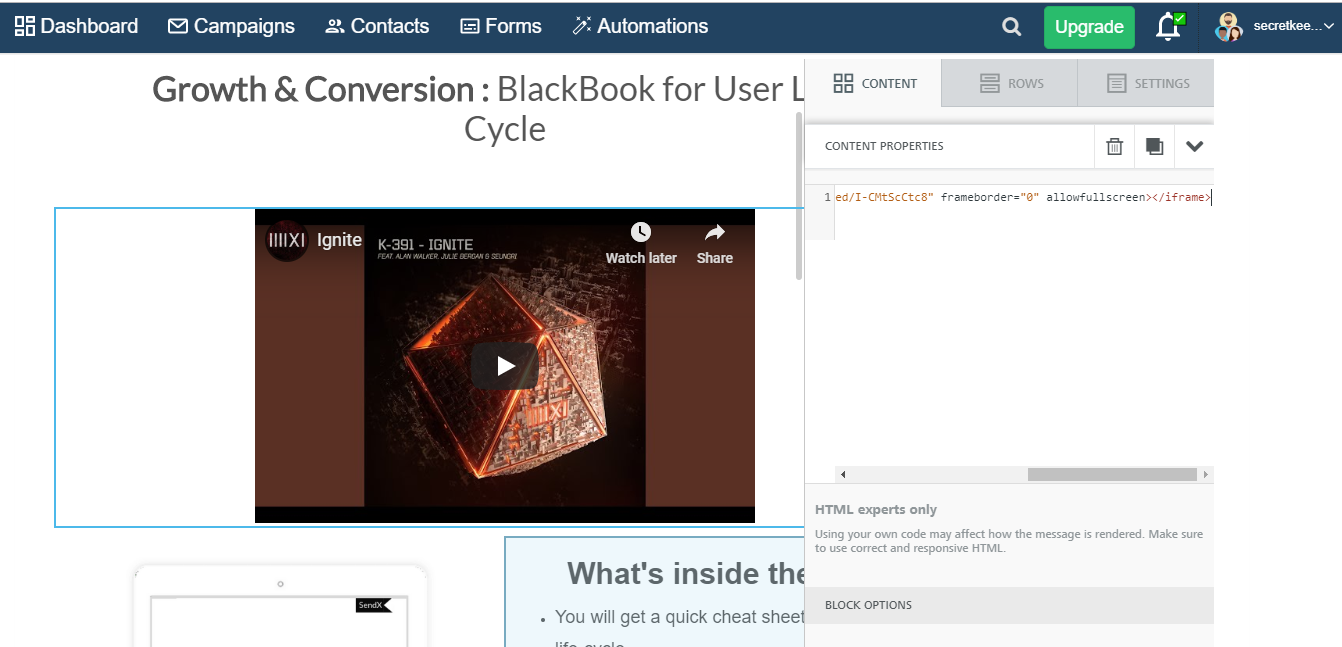Click the video channel logo icon
The image size is (1342, 647).
pos(286,241)
